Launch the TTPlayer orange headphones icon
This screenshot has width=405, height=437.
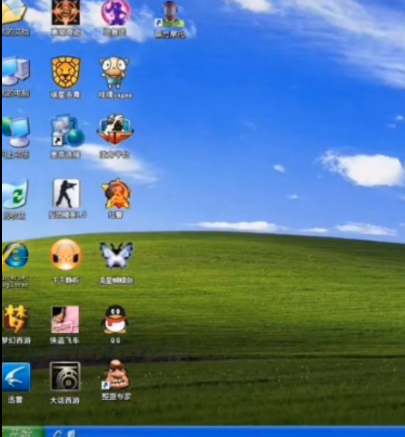[x=66, y=255]
